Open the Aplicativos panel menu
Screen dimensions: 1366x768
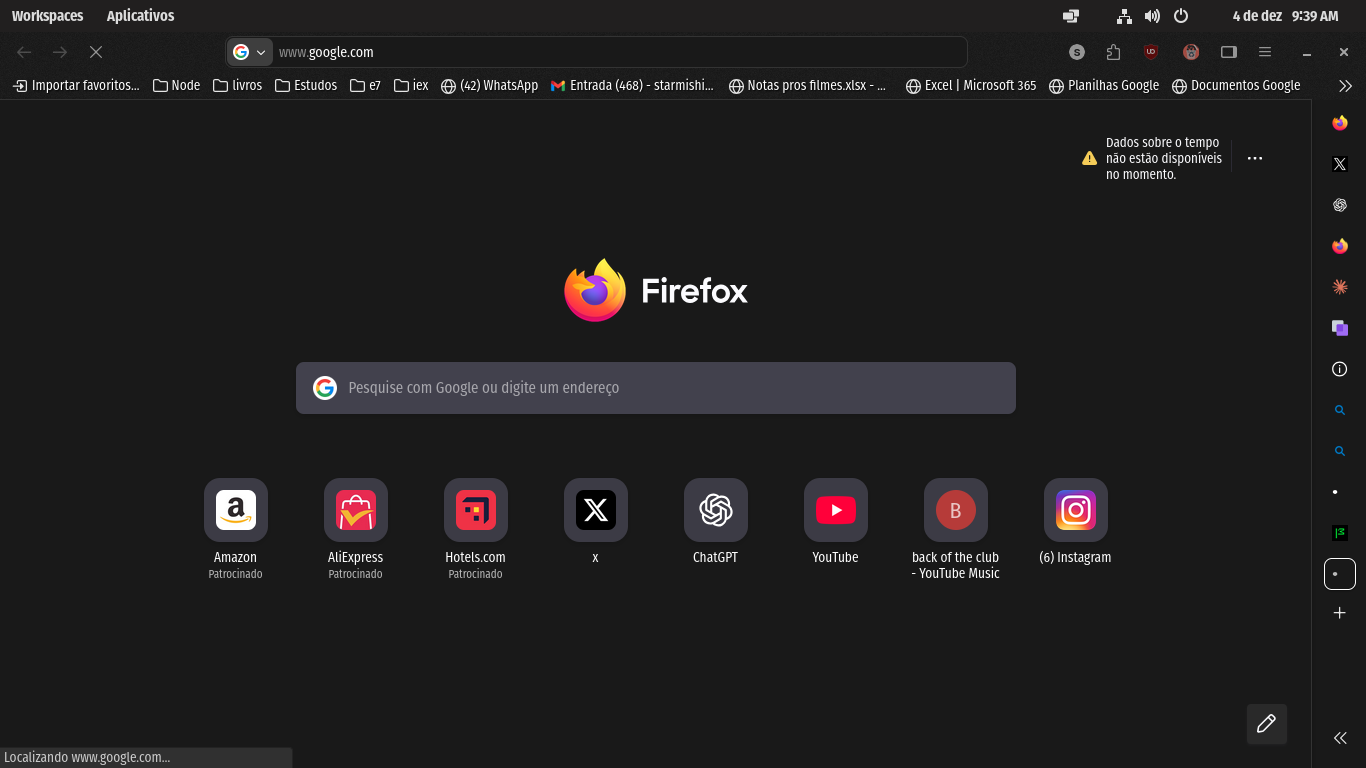[x=141, y=16]
